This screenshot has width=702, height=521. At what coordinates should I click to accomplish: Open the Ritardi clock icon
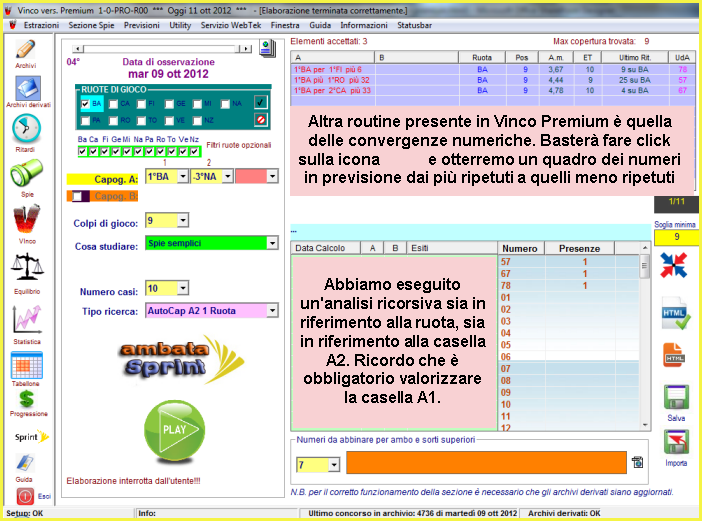[x=26, y=129]
